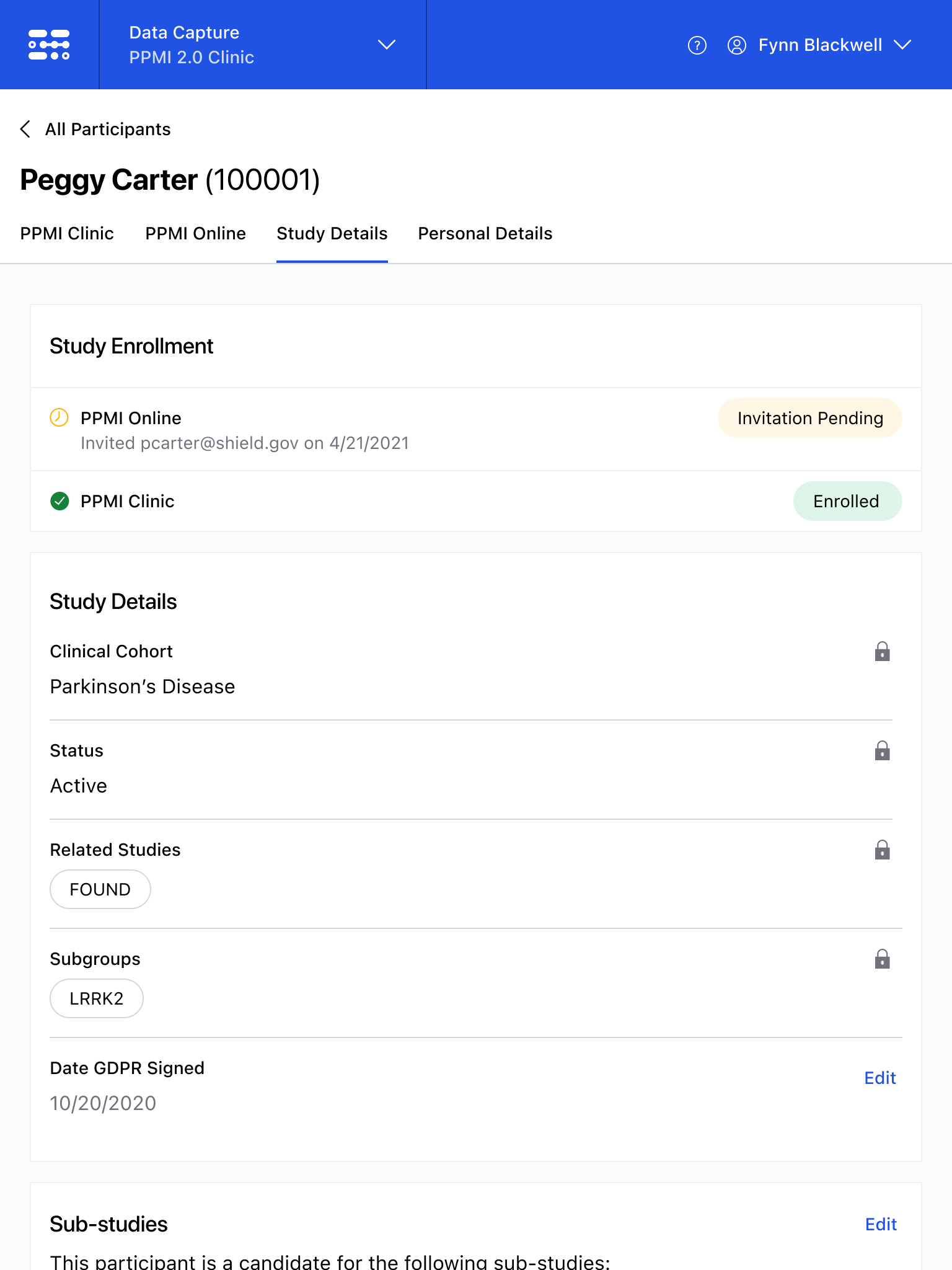
Task: Click the user profile avatar icon
Action: [736, 45]
